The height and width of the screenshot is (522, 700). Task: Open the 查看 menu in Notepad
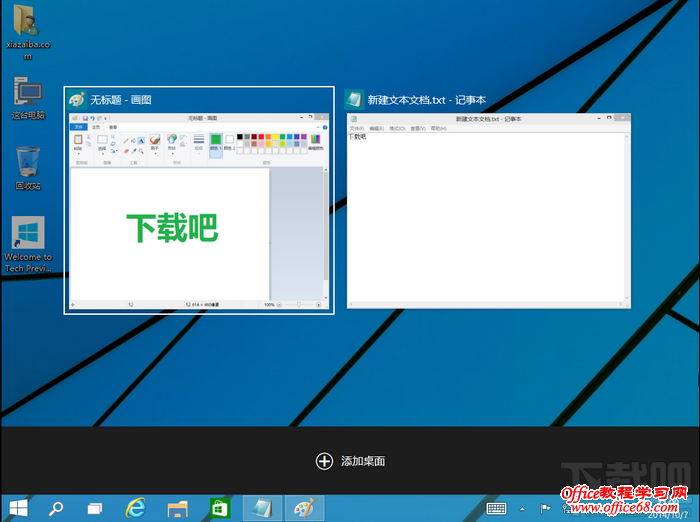[418, 129]
